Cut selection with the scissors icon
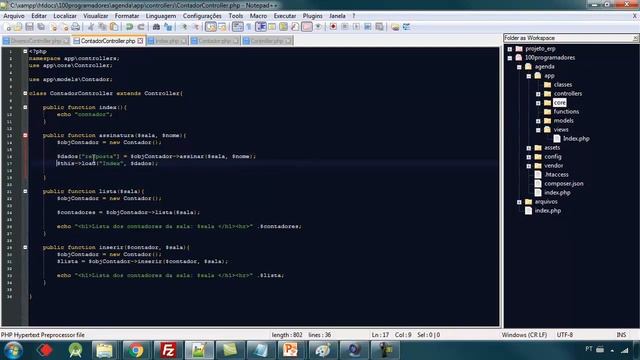The image size is (640, 360). click(x=91, y=27)
